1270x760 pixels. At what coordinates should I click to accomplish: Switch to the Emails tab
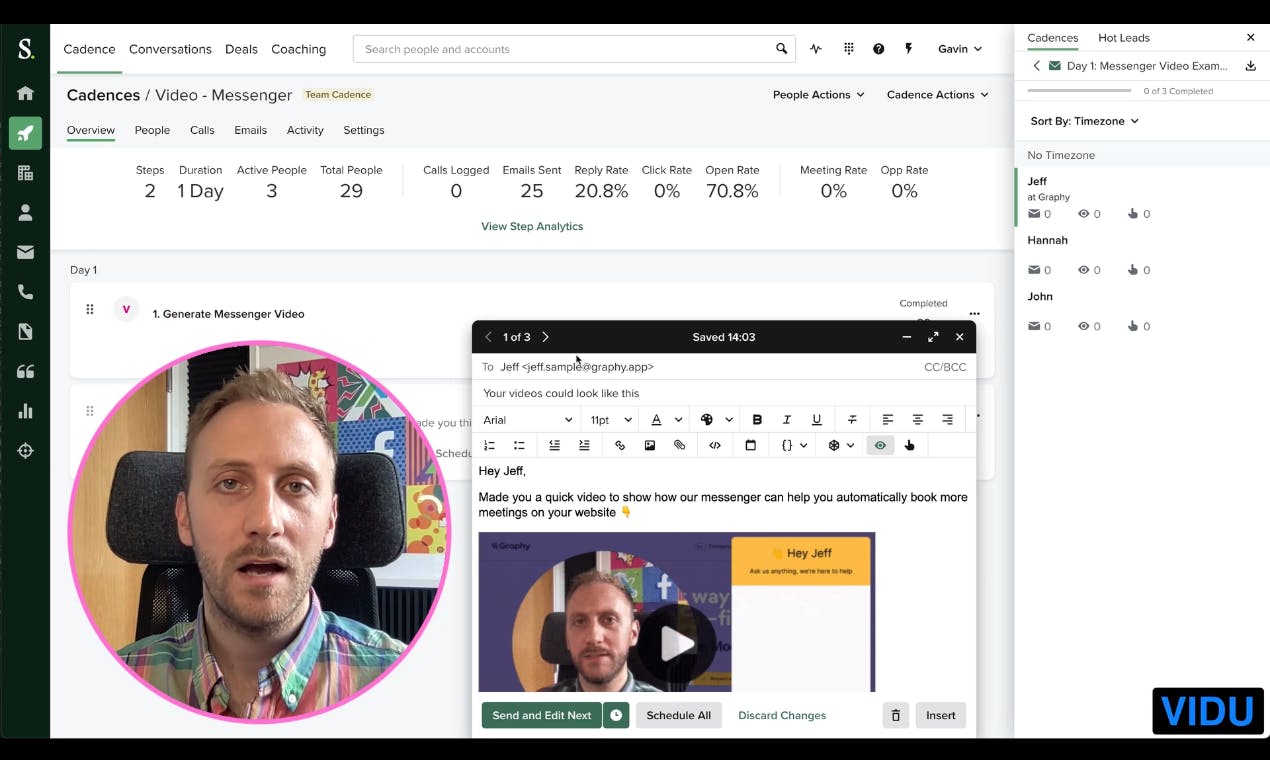click(250, 130)
